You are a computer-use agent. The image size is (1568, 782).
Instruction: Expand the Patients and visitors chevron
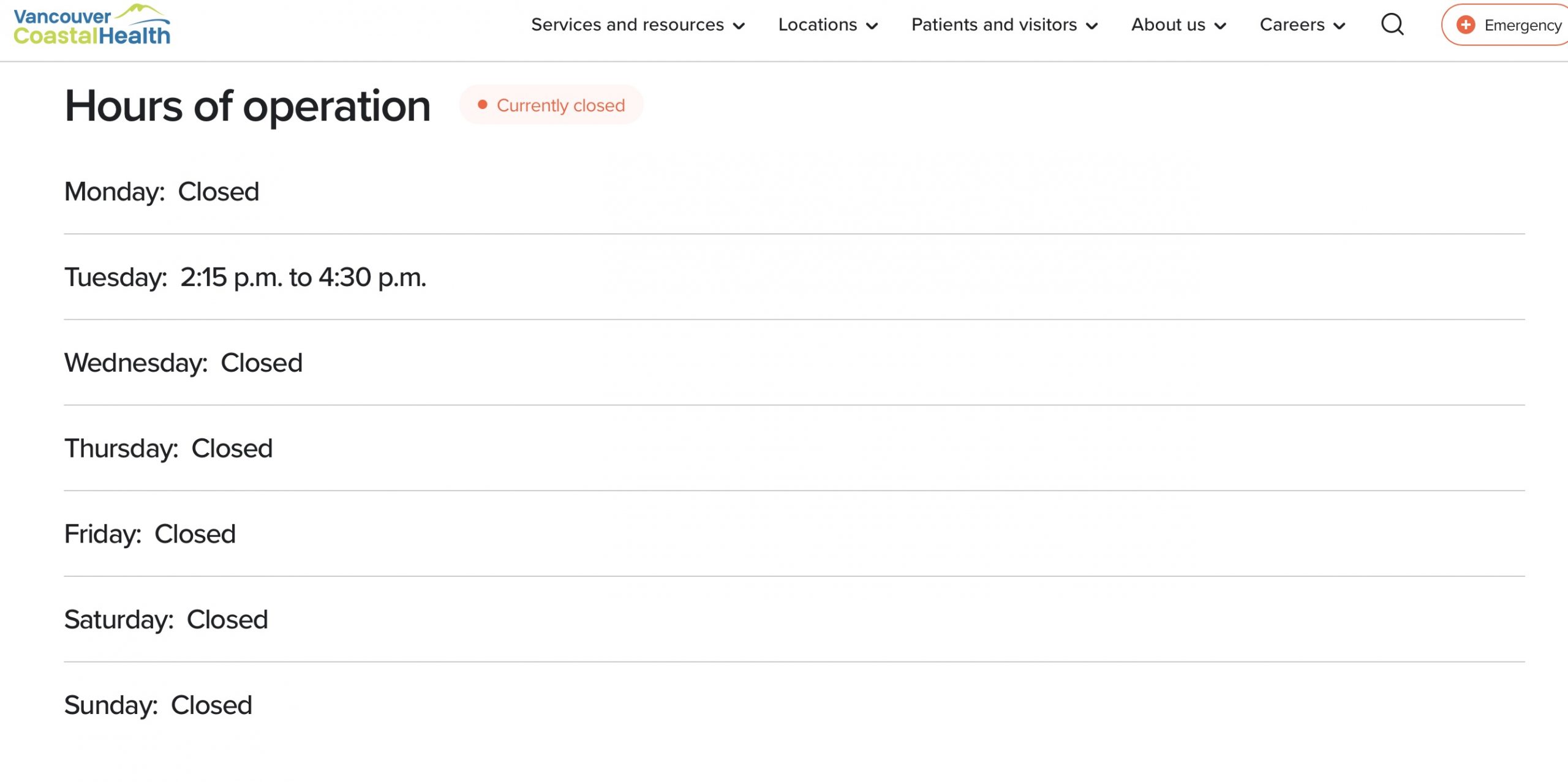[x=1091, y=26]
